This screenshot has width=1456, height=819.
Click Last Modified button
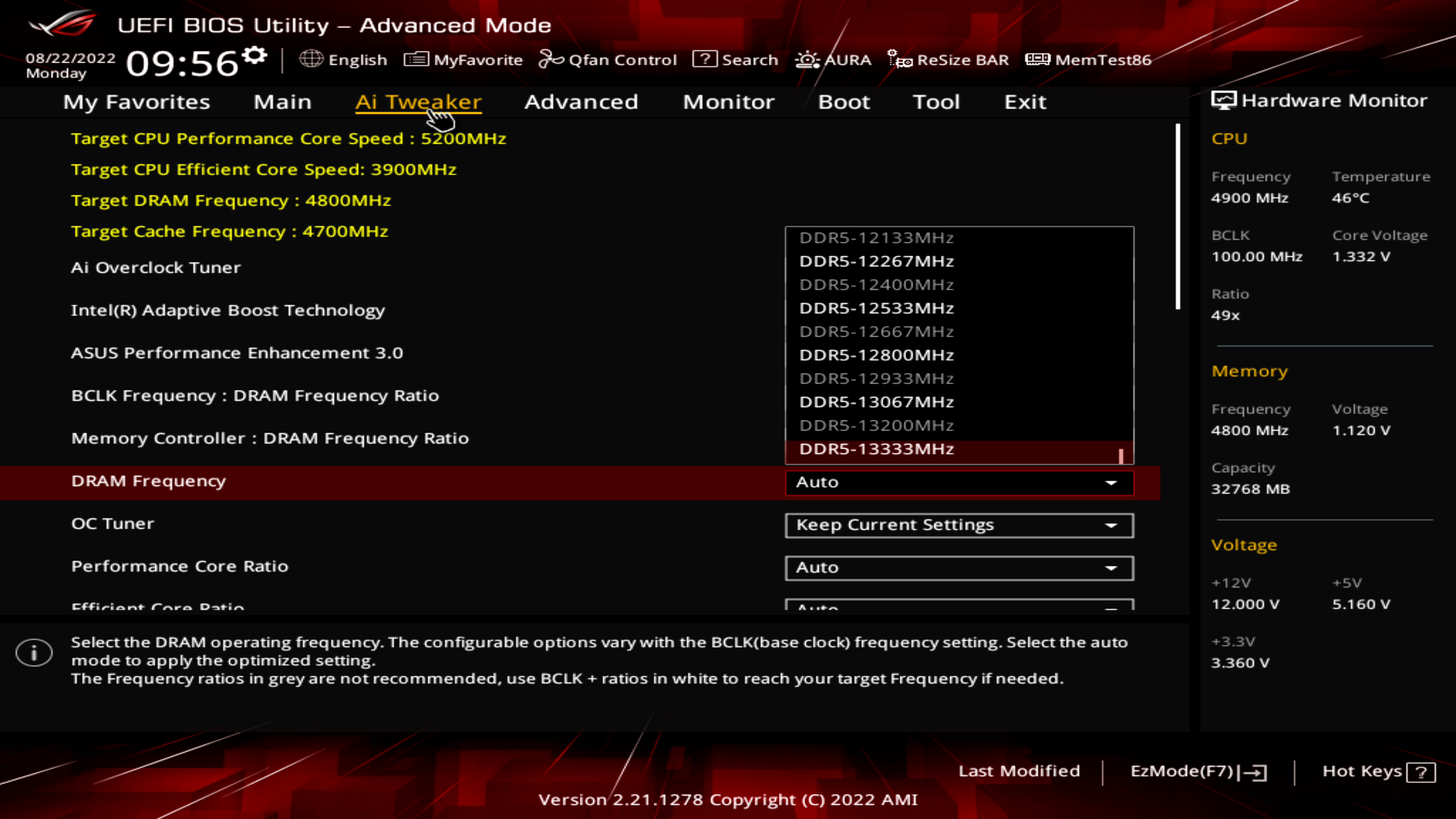pyautogui.click(x=1018, y=771)
